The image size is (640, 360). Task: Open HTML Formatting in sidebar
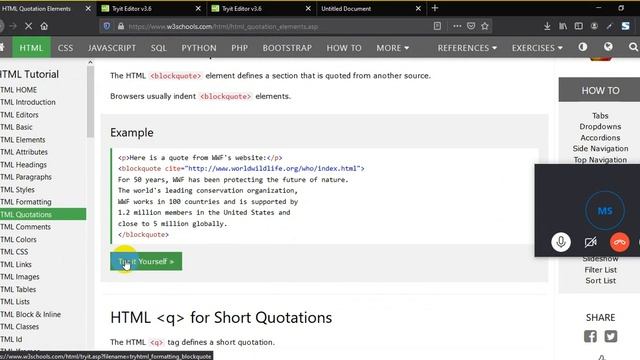pyautogui.click(x=26, y=202)
